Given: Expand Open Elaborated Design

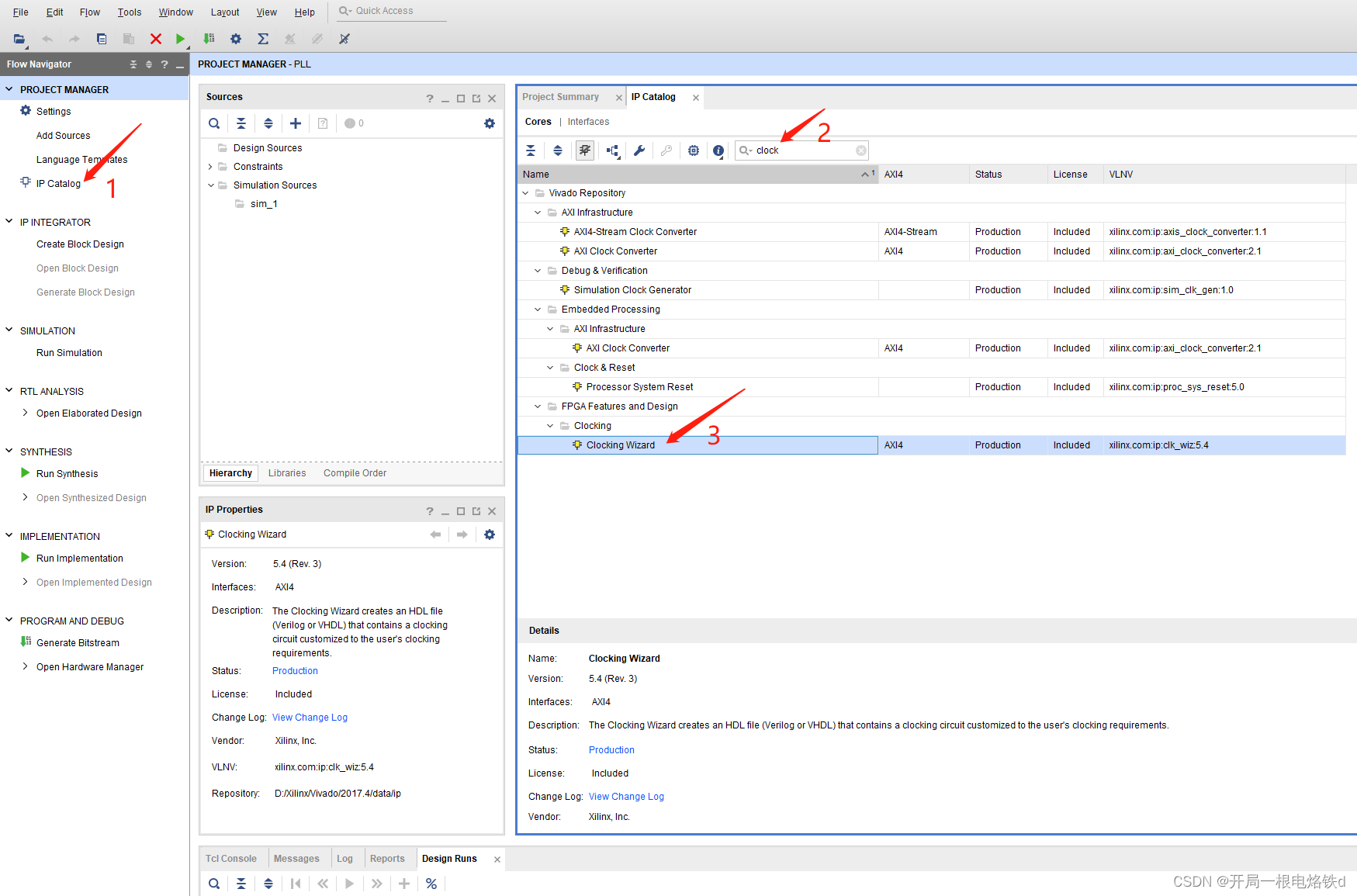Looking at the screenshot, I should [x=25, y=413].
